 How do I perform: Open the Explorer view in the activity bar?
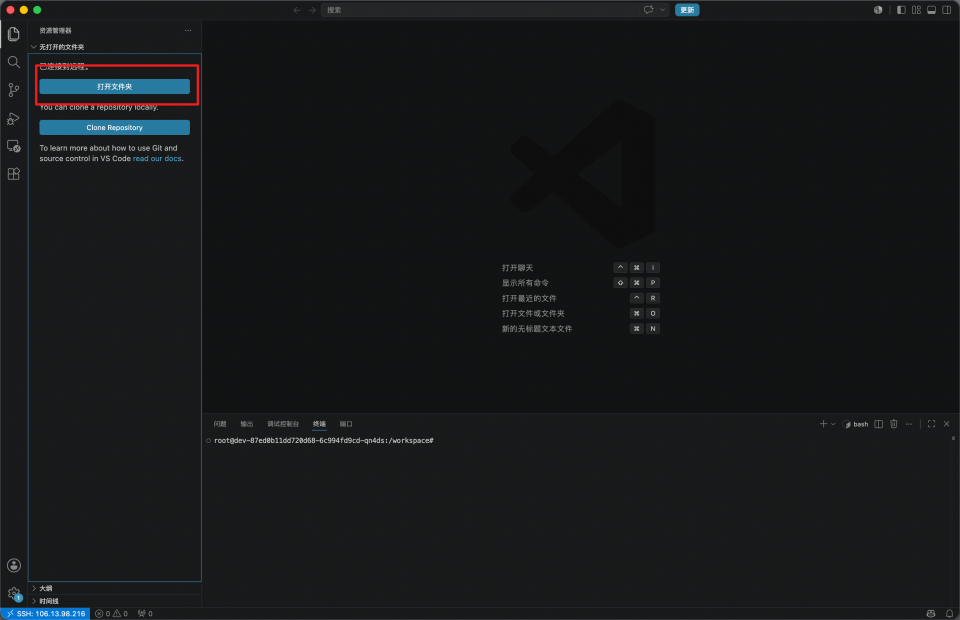tap(13, 34)
